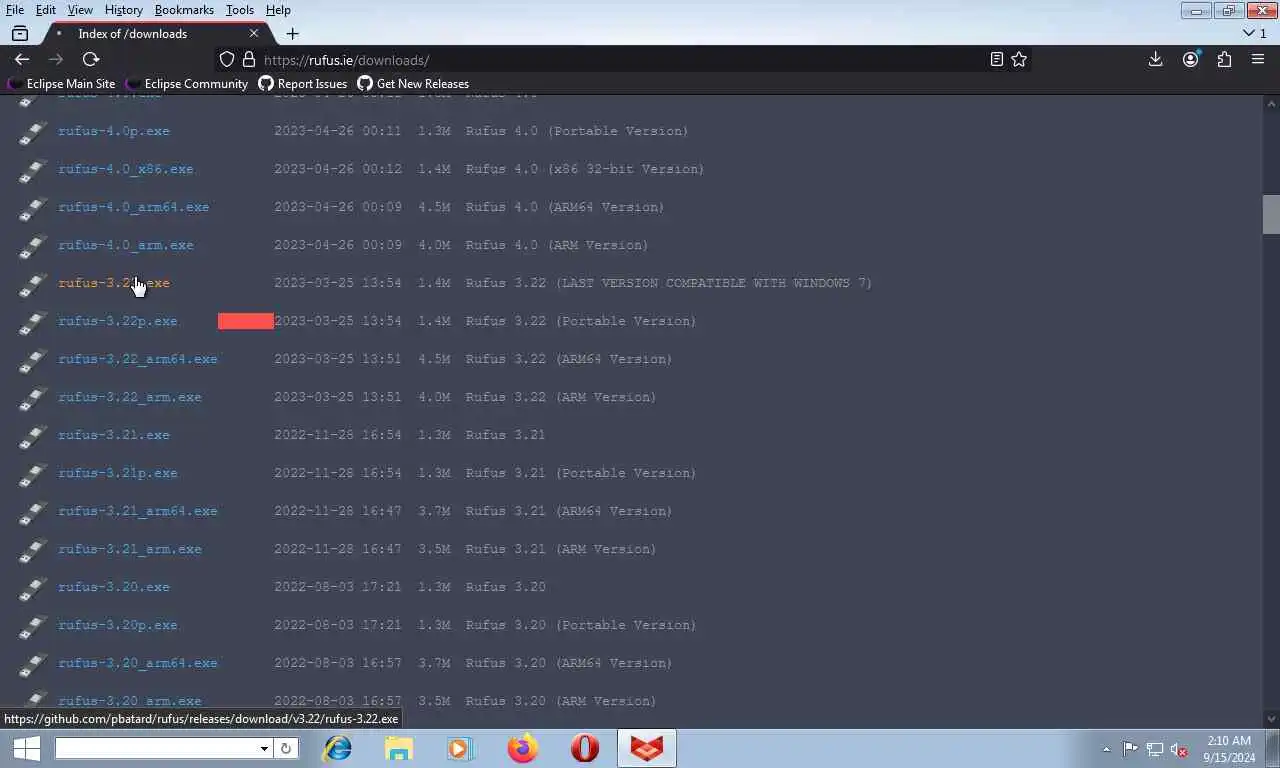The image size is (1280, 768).
Task: Click the USB icon beside rufus-3.20p.exe
Action: tap(33, 627)
